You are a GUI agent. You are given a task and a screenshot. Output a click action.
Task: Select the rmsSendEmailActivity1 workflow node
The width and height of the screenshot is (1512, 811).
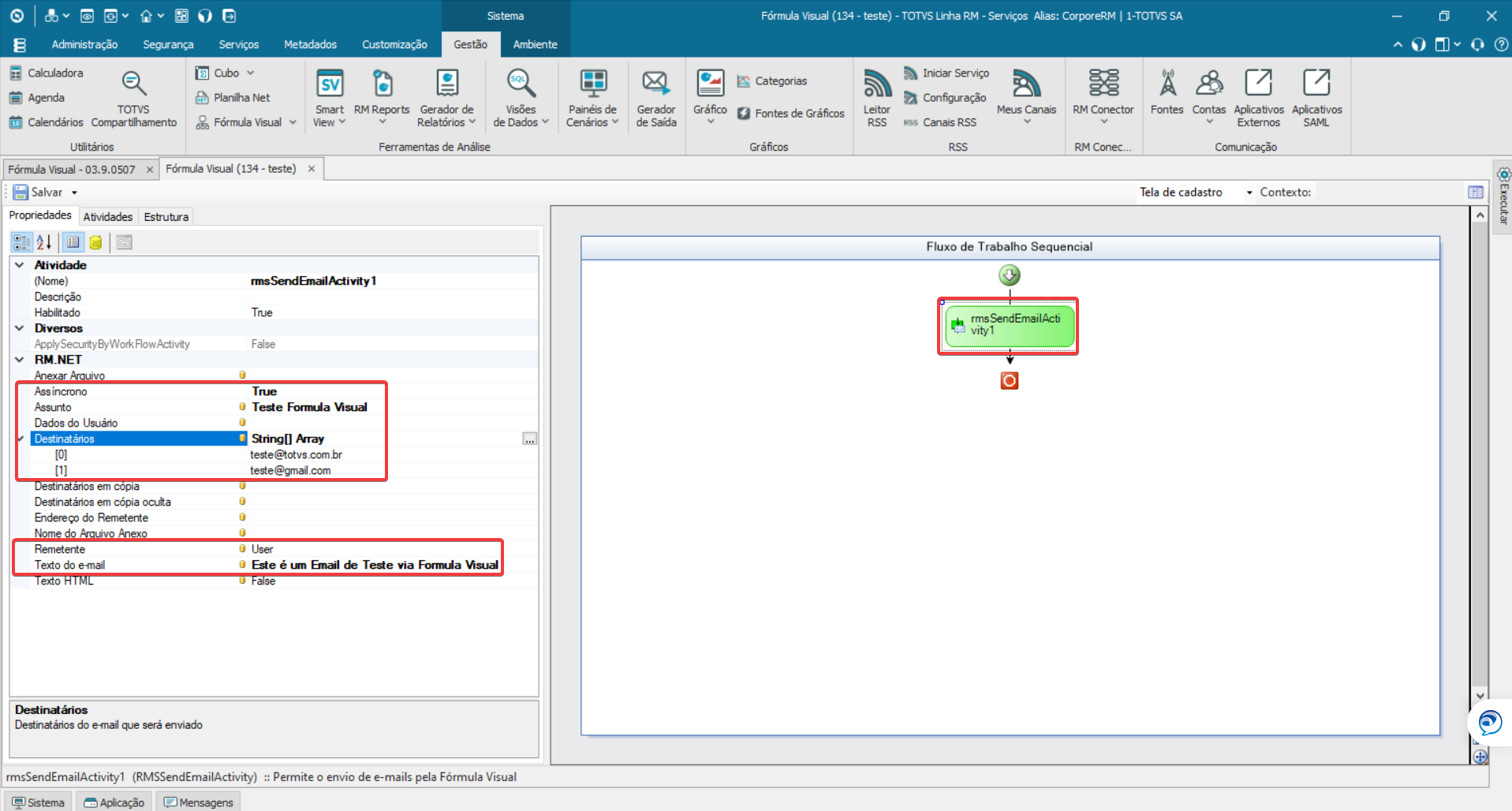coord(1010,326)
